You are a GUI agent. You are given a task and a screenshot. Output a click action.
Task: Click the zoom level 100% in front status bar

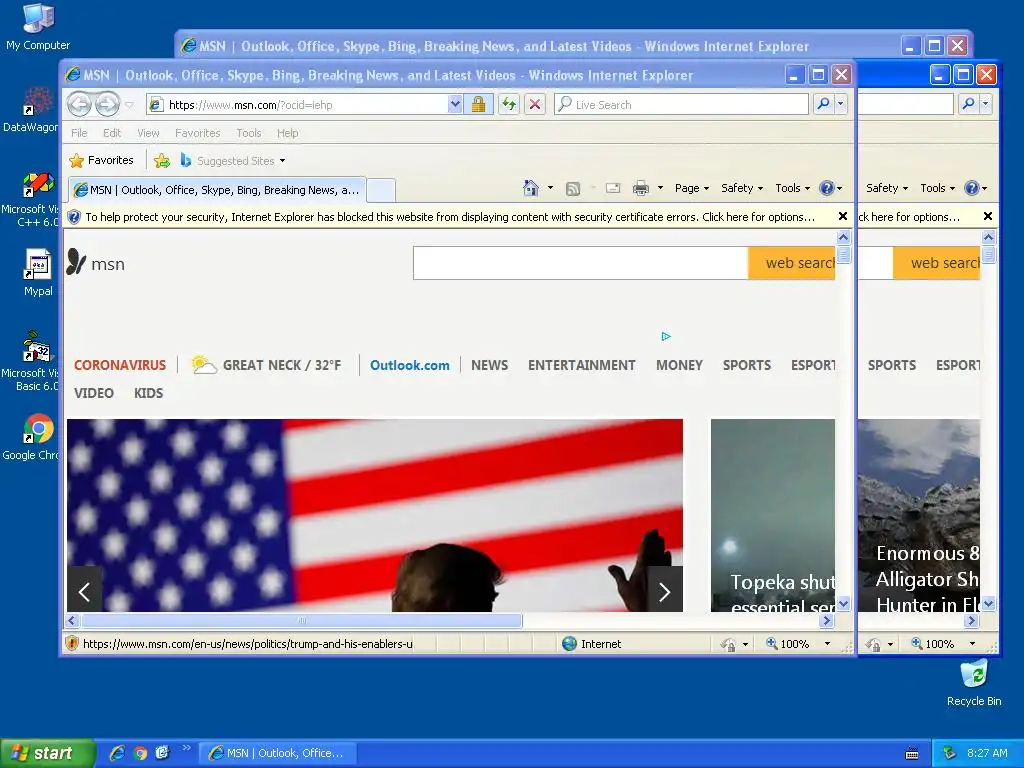click(x=788, y=644)
